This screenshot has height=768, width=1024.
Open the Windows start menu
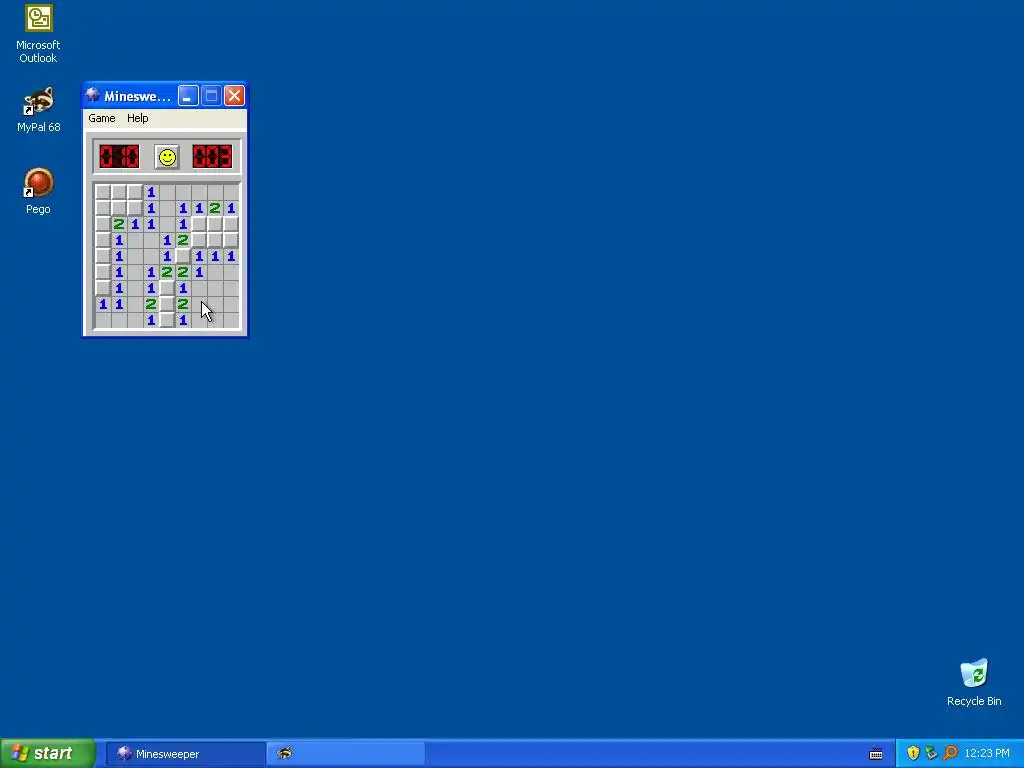point(48,754)
